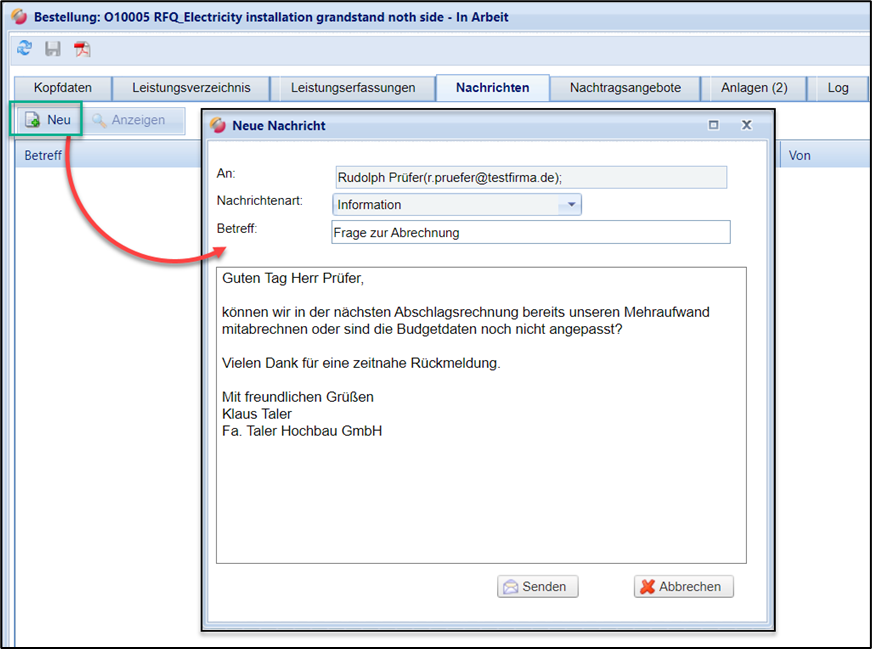Go to the Leistungserfassungen tab
872x649 pixels.
(353, 88)
